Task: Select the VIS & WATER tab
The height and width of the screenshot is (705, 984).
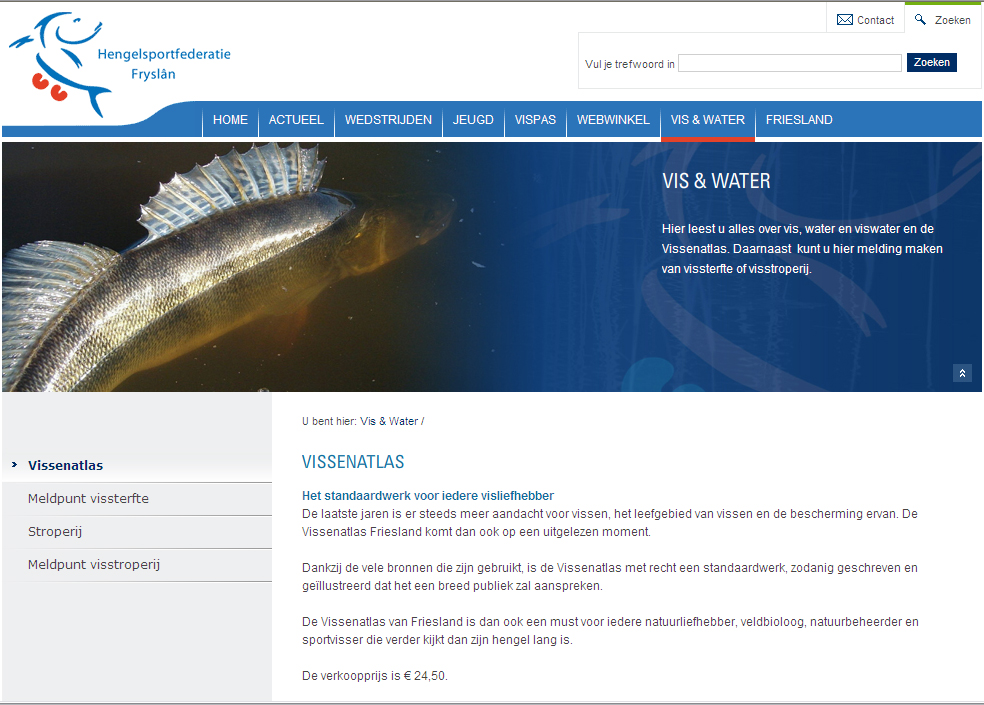Action: pos(707,120)
